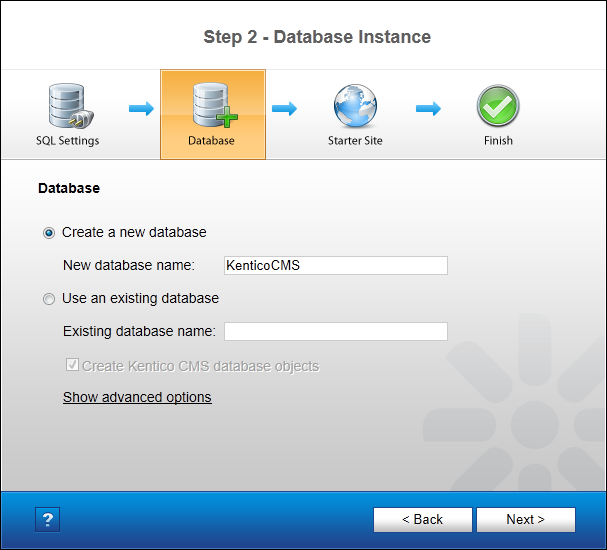Click the New database name field

tap(336, 266)
